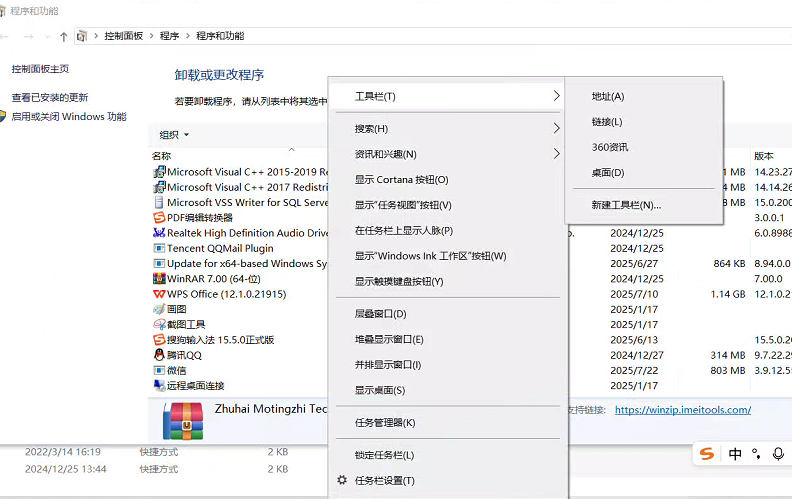Sort by the 版本 column header
792x499 pixels.
tap(764, 156)
